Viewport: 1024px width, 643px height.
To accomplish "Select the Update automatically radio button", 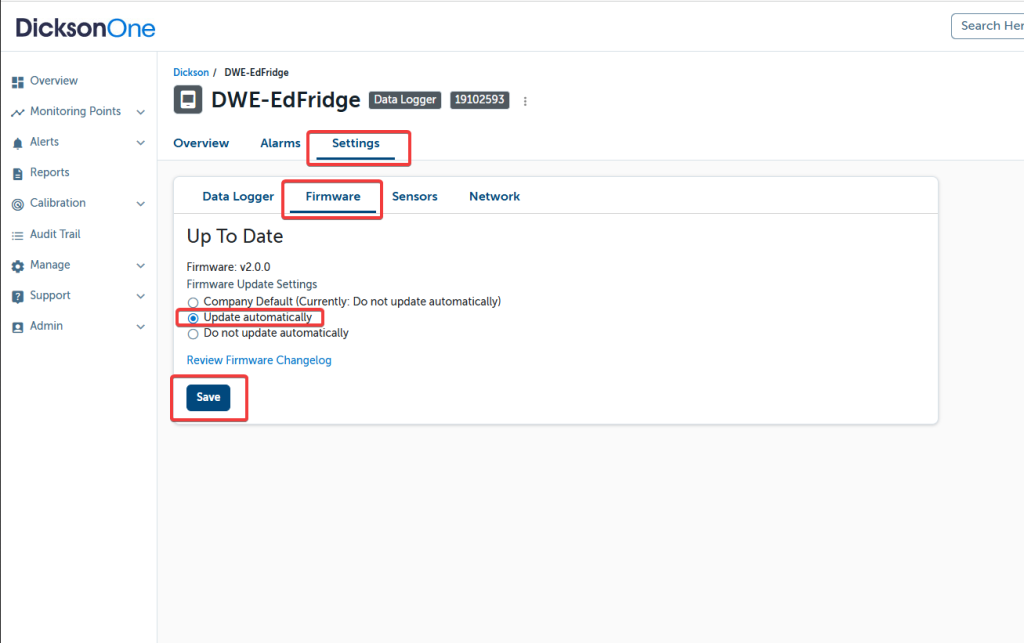I will pyautogui.click(x=193, y=318).
